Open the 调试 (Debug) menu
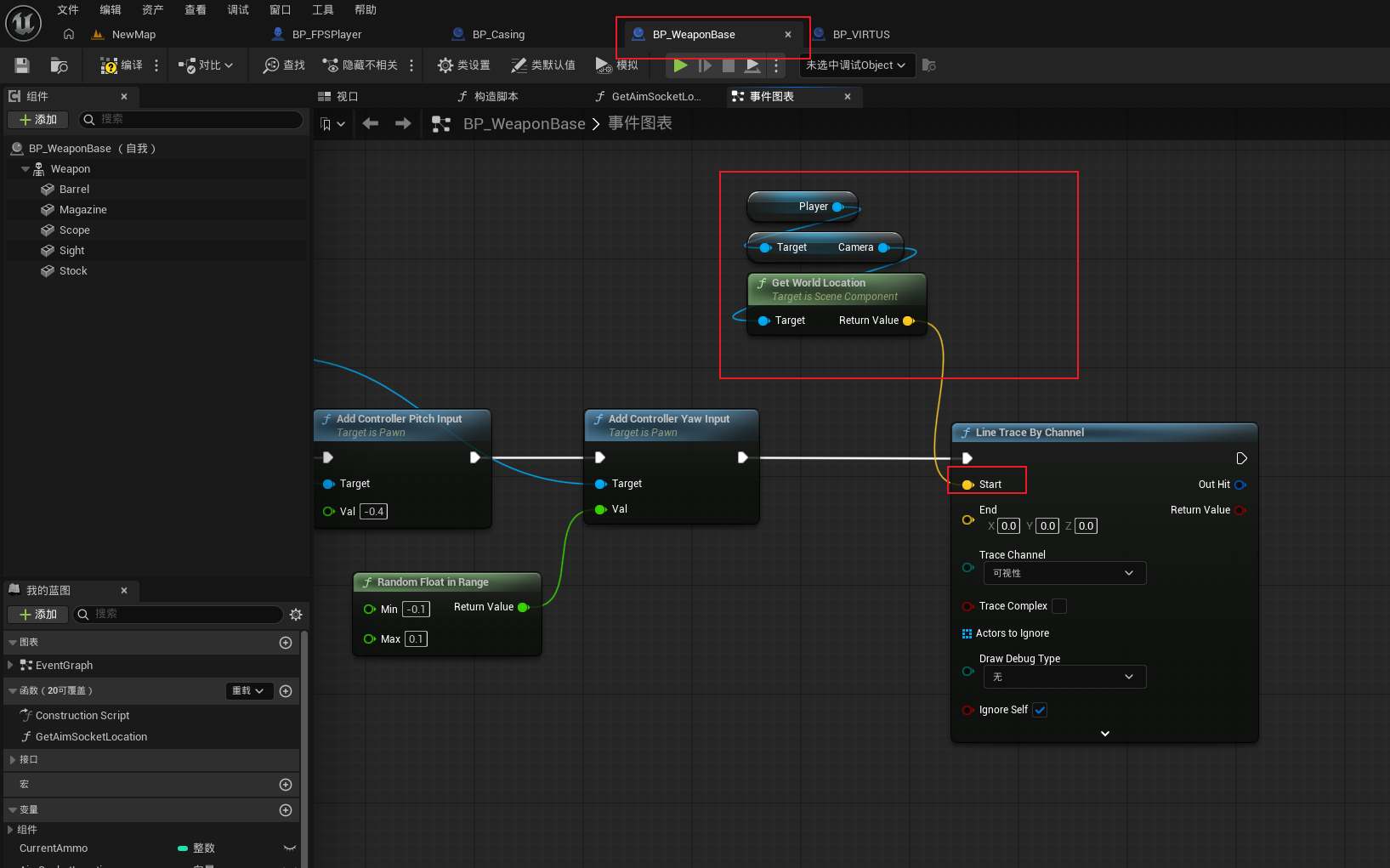Image resolution: width=1390 pixels, height=868 pixels. (x=238, y=10)
